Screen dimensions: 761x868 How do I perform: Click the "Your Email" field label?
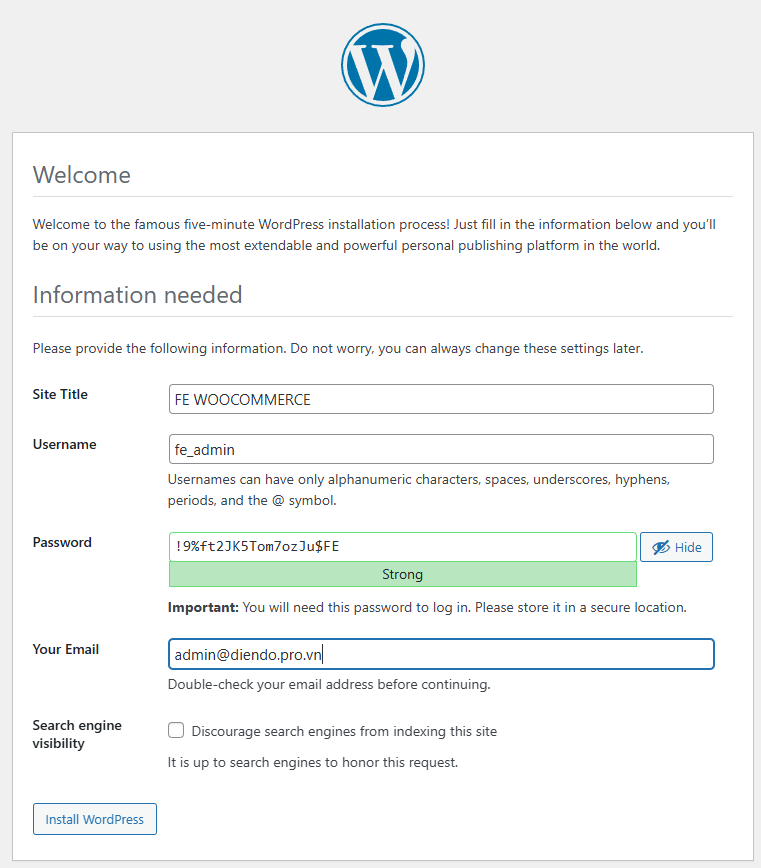pyautogui.click(x=66, y=649)
